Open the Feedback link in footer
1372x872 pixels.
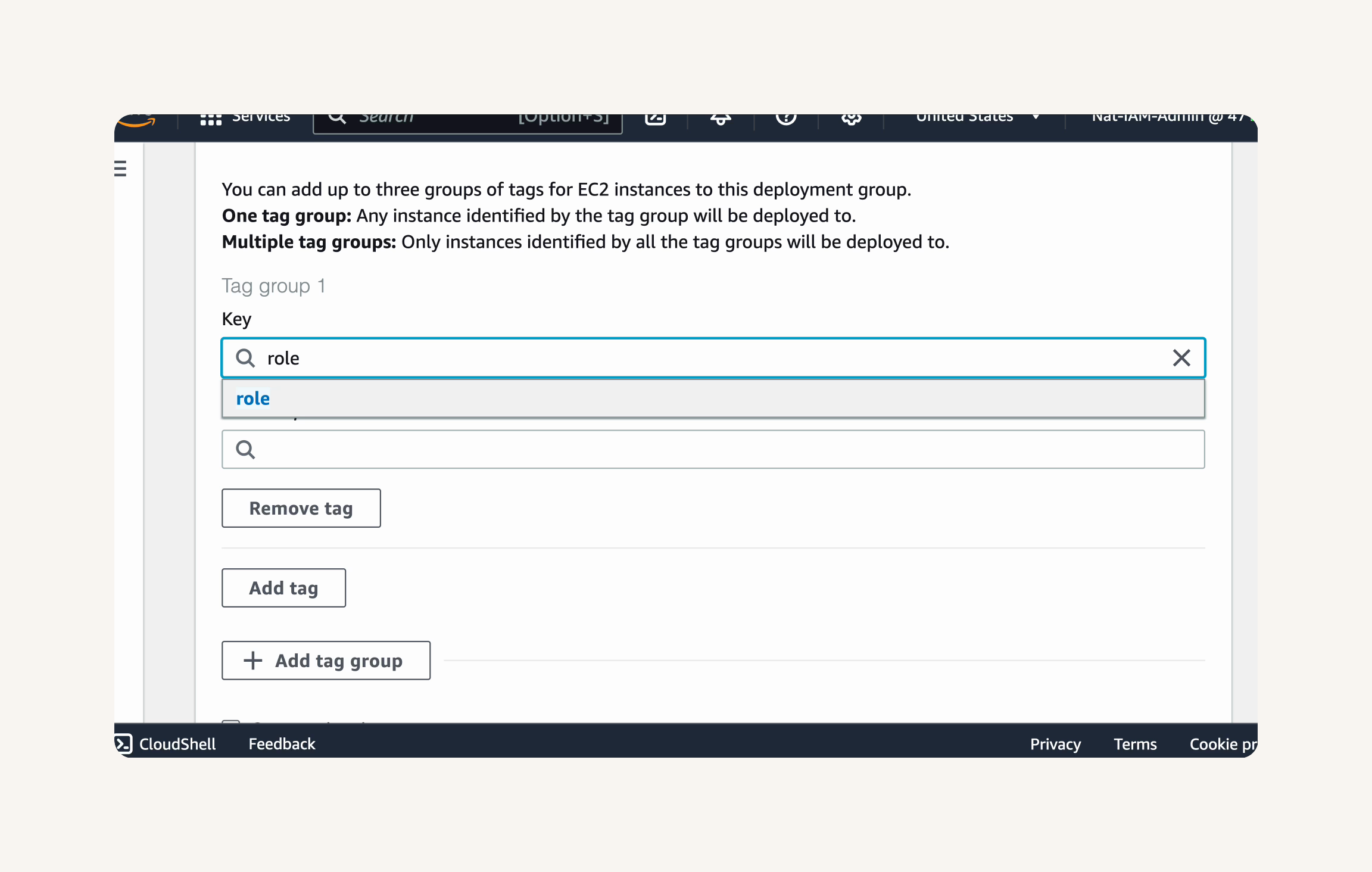[x=282, y=744]
